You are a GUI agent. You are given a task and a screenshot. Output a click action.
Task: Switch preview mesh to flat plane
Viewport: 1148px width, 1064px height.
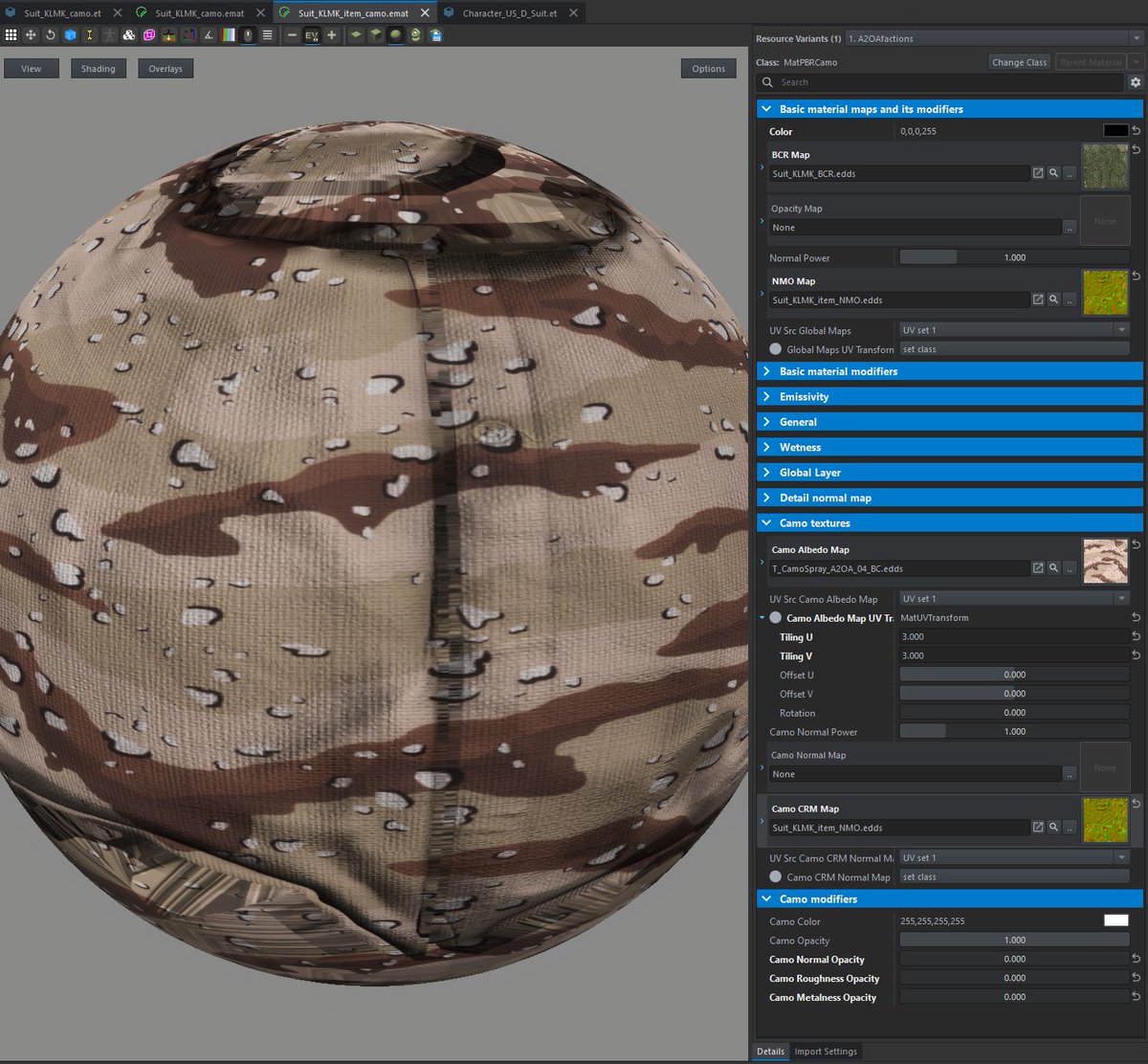pyautogui.click(x=356, y=34)
